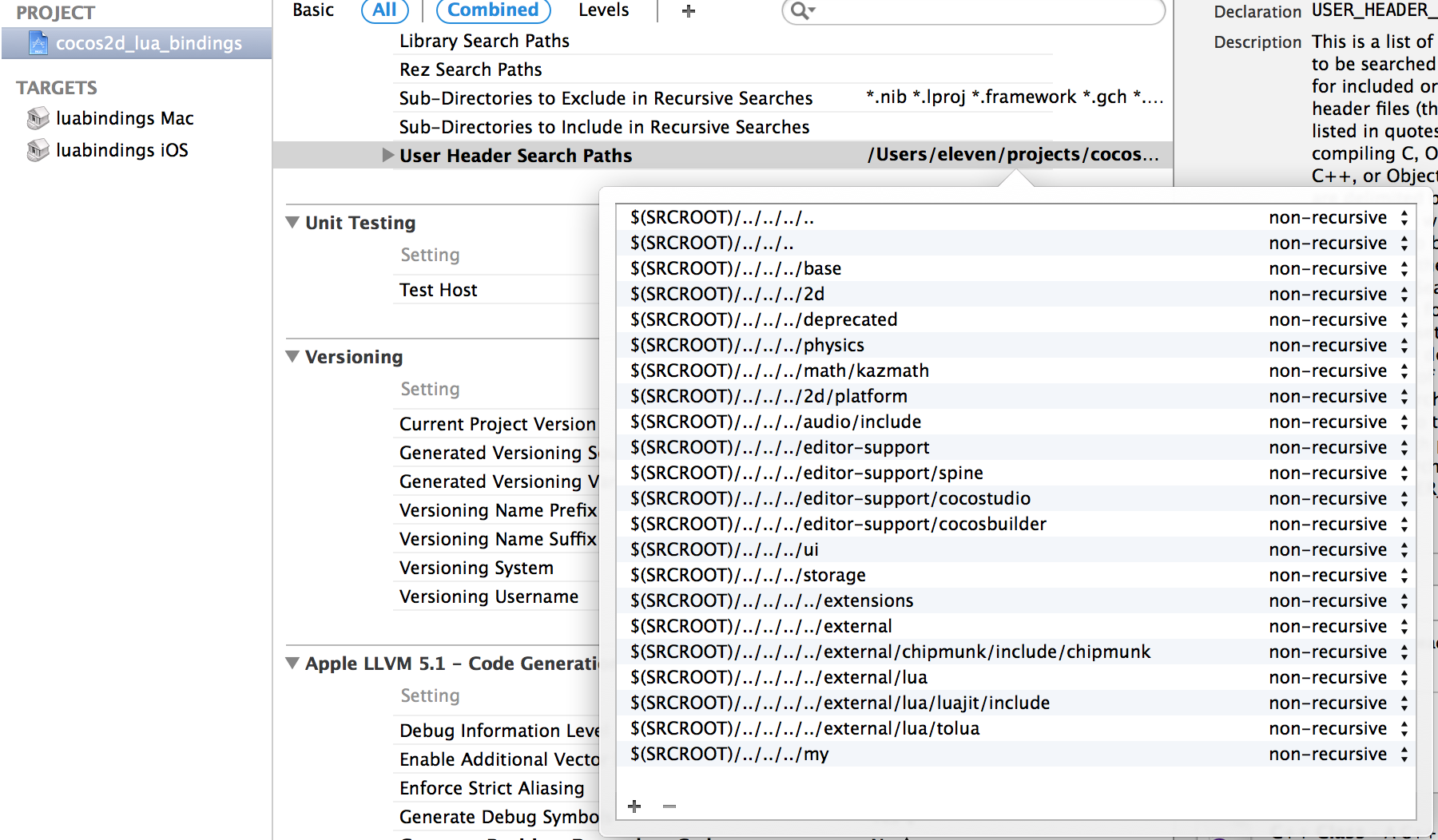This screenshot has width=1438, height=840.
Task: Select the luabindings Mac target
Action: coord(125,118)
